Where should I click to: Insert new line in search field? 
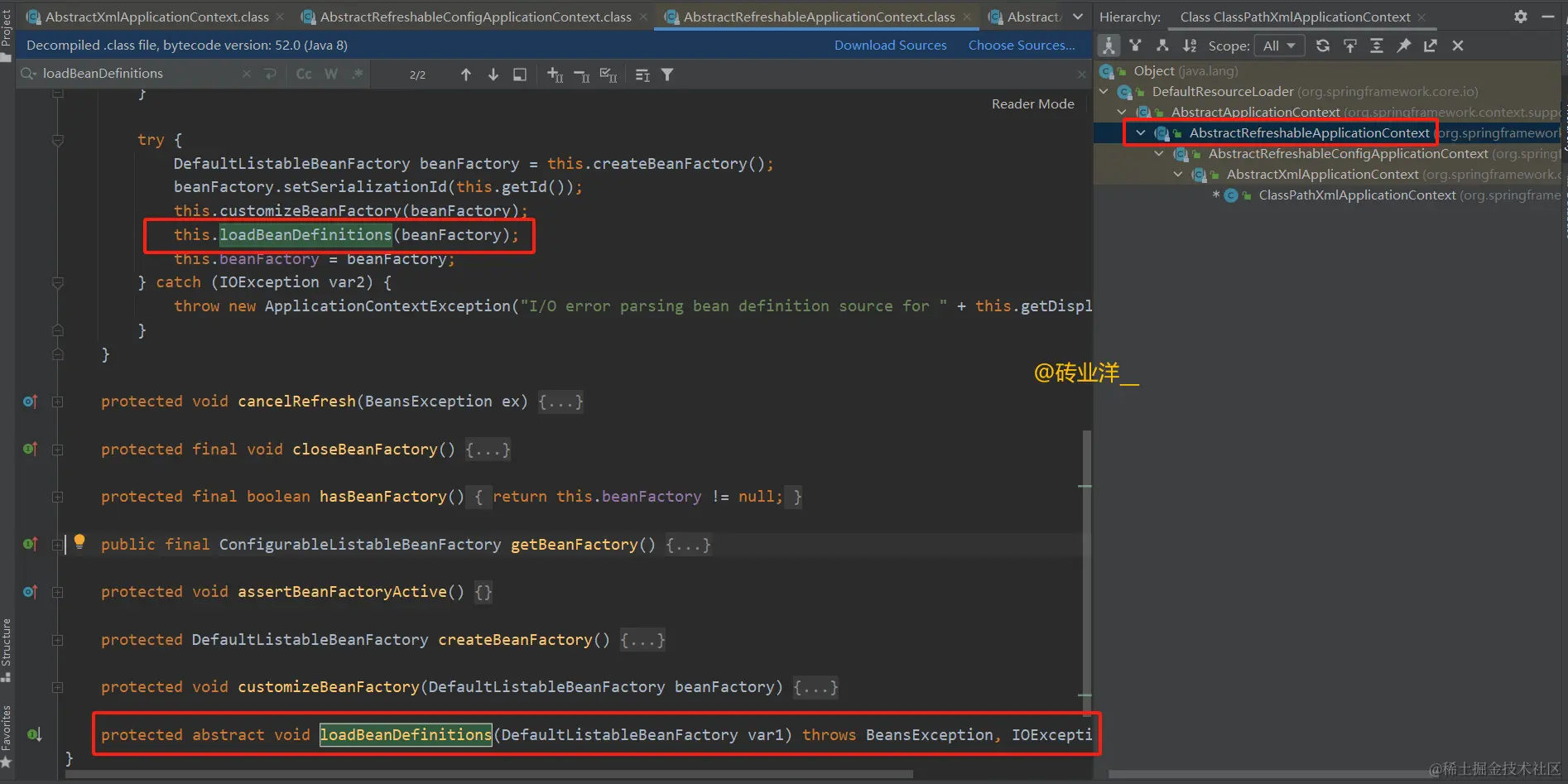pyautogui.click(x=271, y=74)
